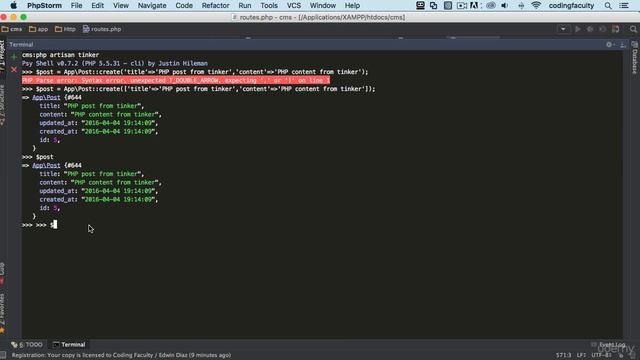
Task: Click the 'cms:php artisan tinker' command line
Action: point(60,55)
